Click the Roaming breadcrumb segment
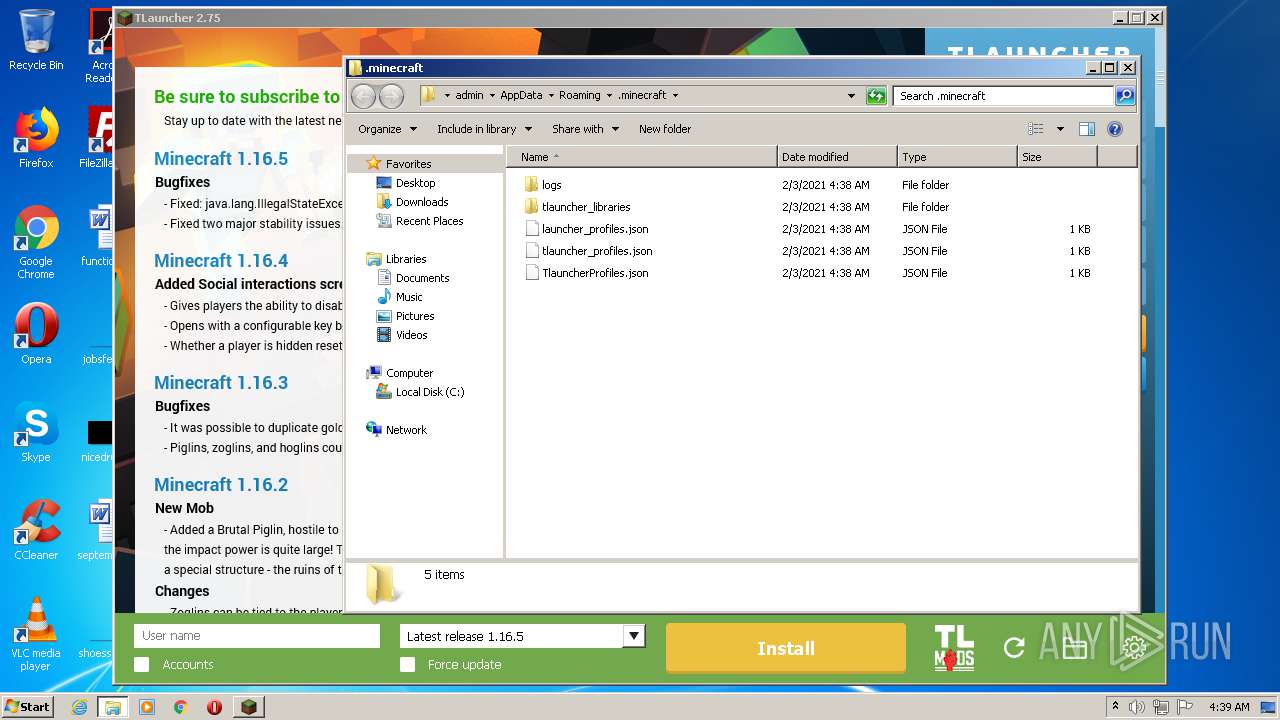The image size is (1280, 720). [x=580, y=96]
